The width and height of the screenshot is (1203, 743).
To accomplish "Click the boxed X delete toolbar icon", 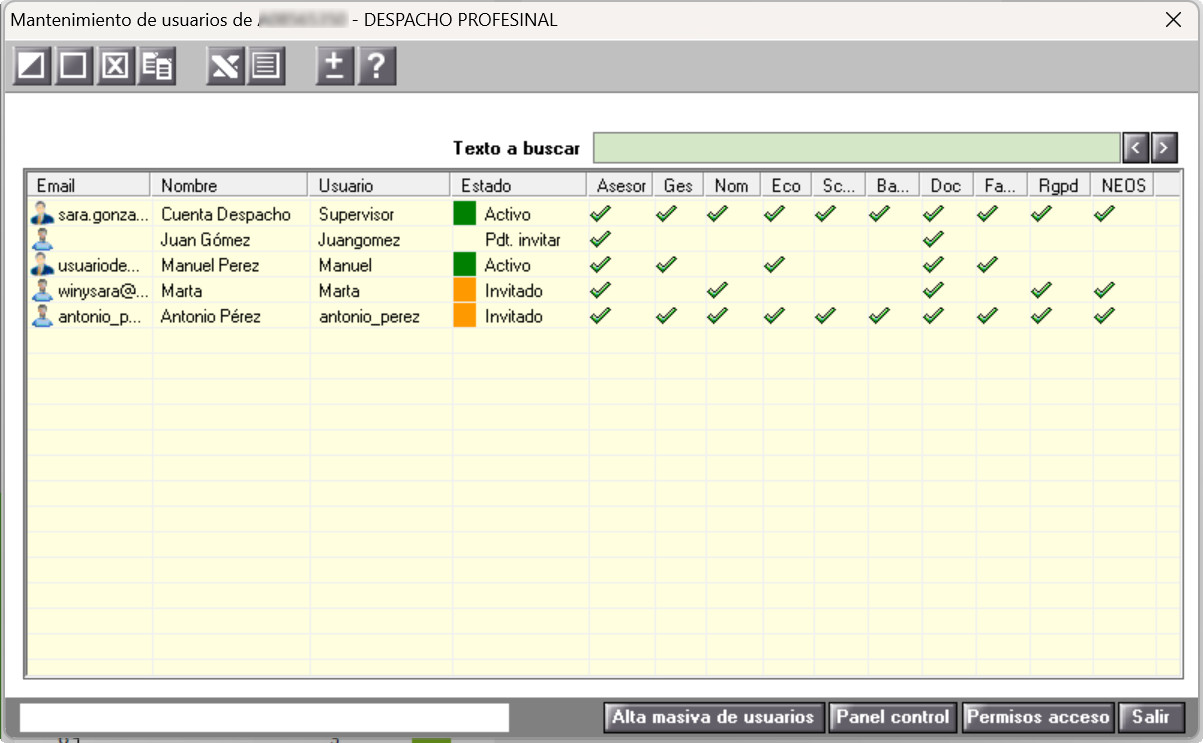I will pyautogui.click(x=116, y=67).
